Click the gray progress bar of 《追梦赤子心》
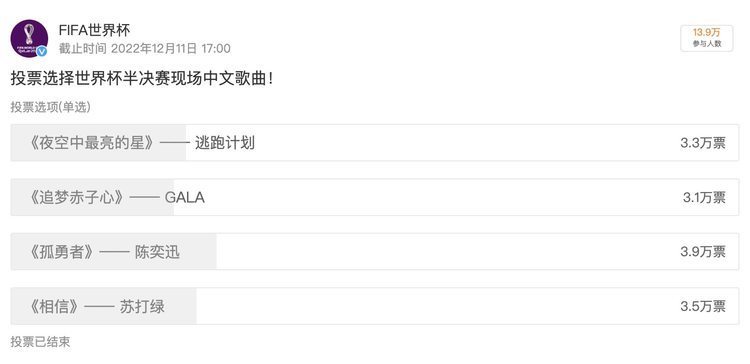 [x=93, y=197]
